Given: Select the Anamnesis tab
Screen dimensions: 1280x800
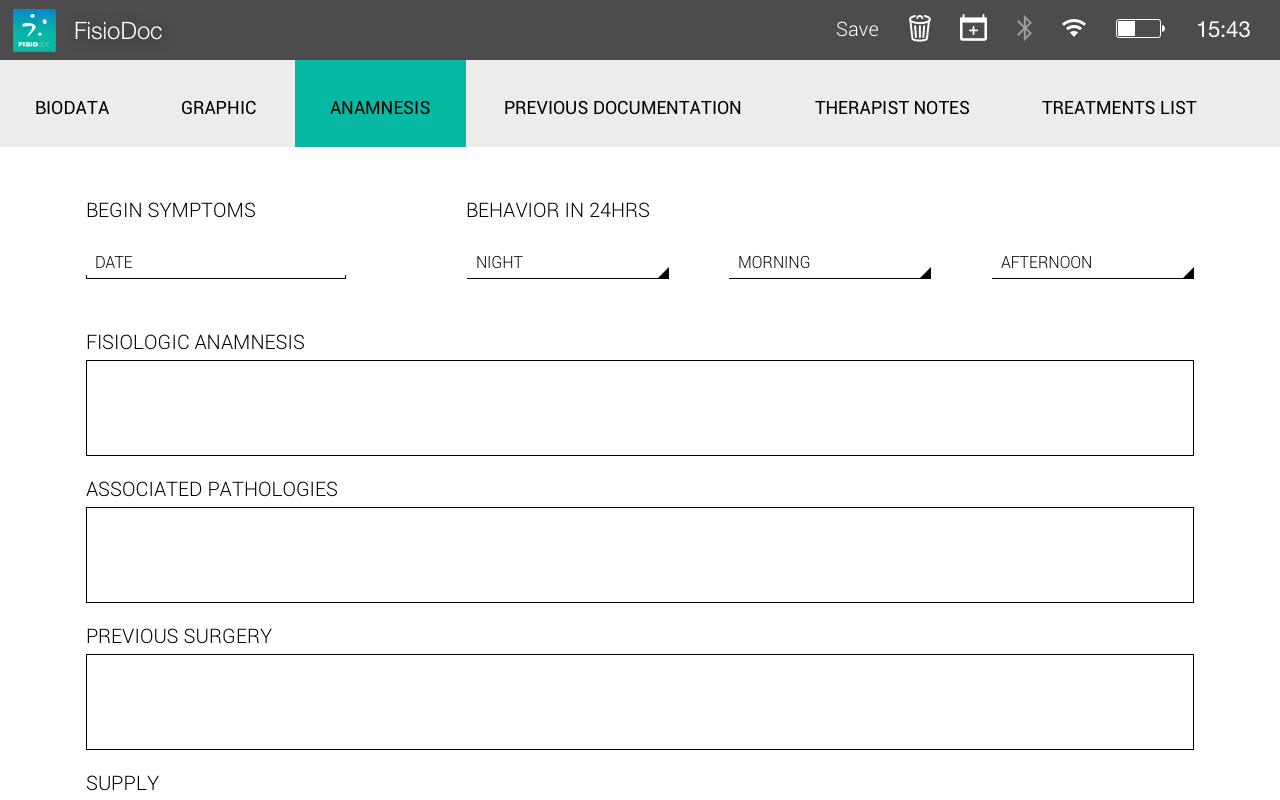Looking at the screenshot, I should point(380,104).
